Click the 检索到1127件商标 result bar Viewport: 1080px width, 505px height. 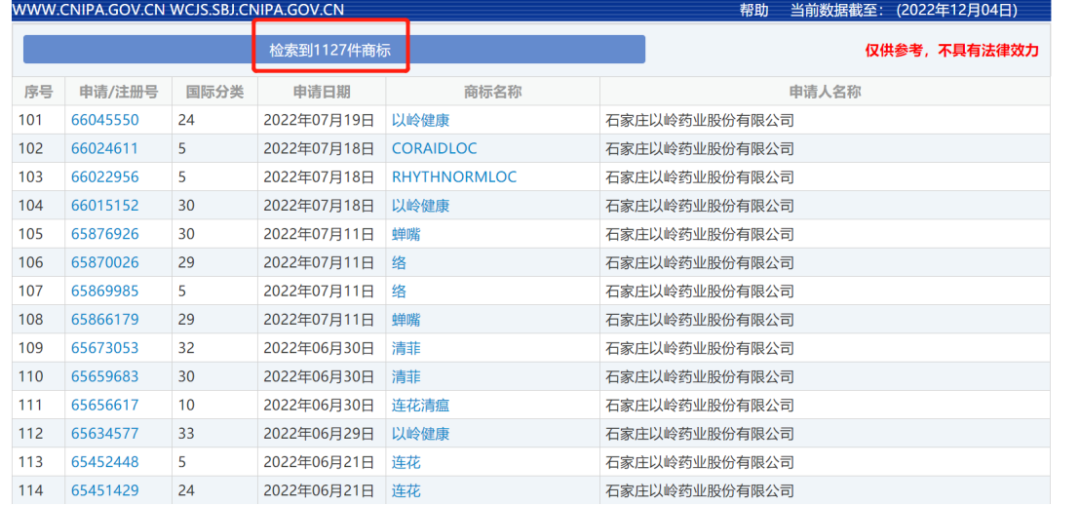(334, 50)
